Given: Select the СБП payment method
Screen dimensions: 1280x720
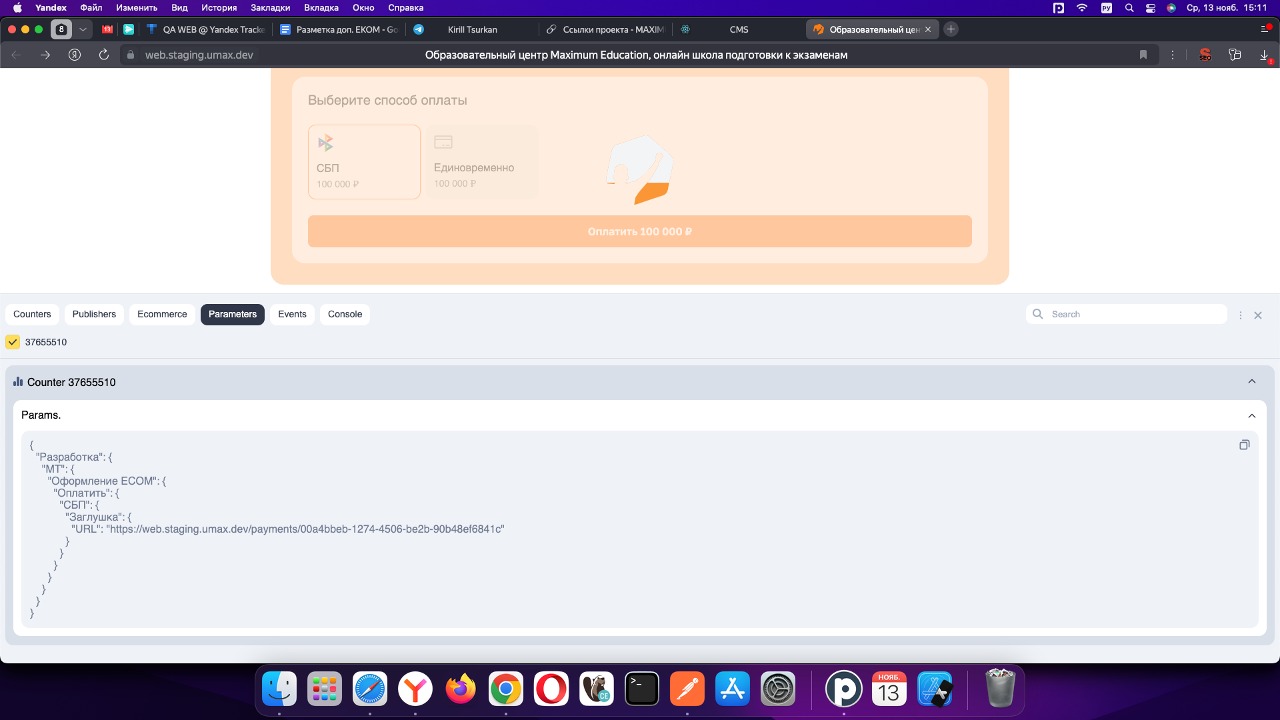Looking at the screenshot, I should [364, 162].
